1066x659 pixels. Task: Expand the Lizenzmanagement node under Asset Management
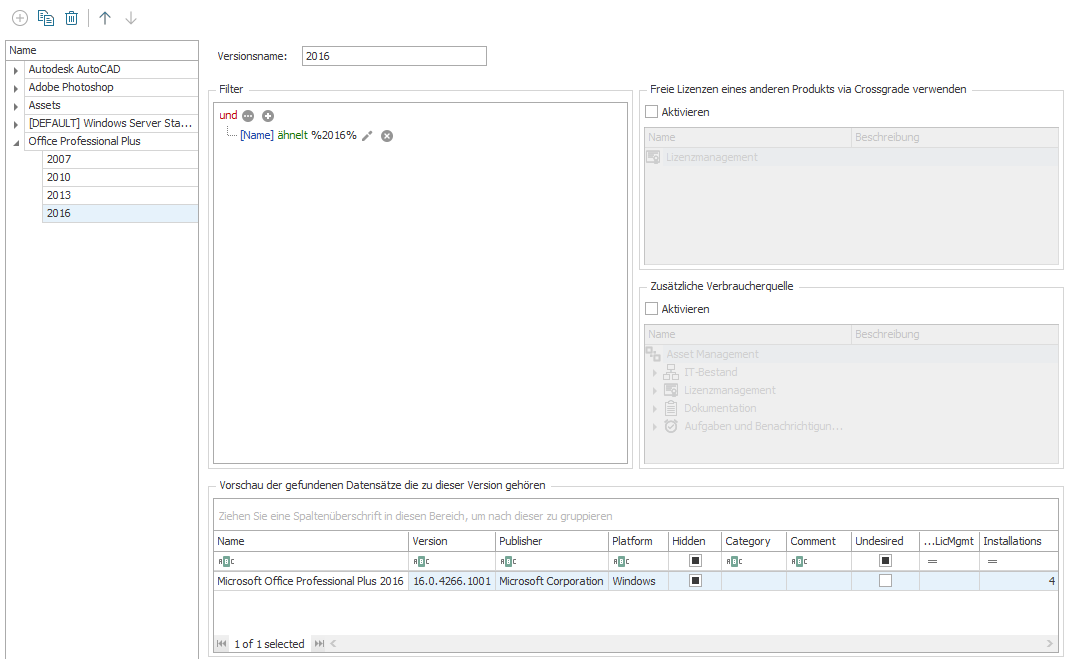[655, 390]
